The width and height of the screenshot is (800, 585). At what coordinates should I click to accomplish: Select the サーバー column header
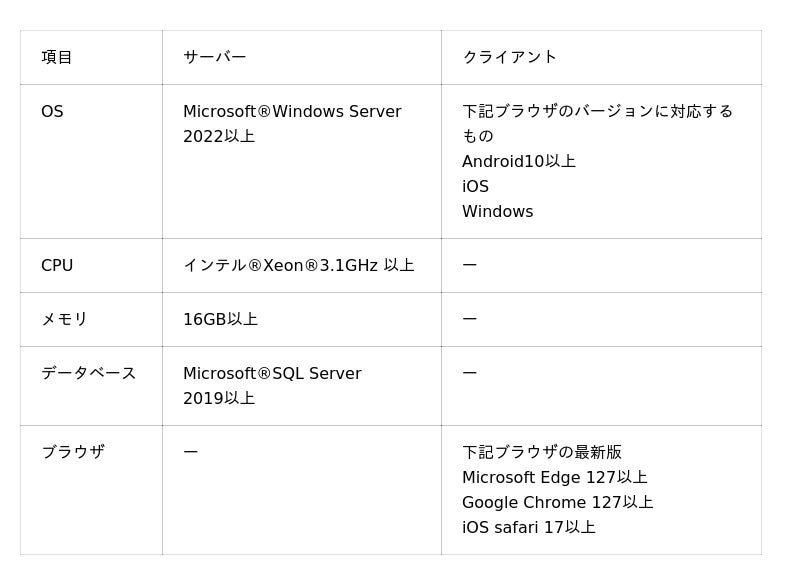click(214, 57)
